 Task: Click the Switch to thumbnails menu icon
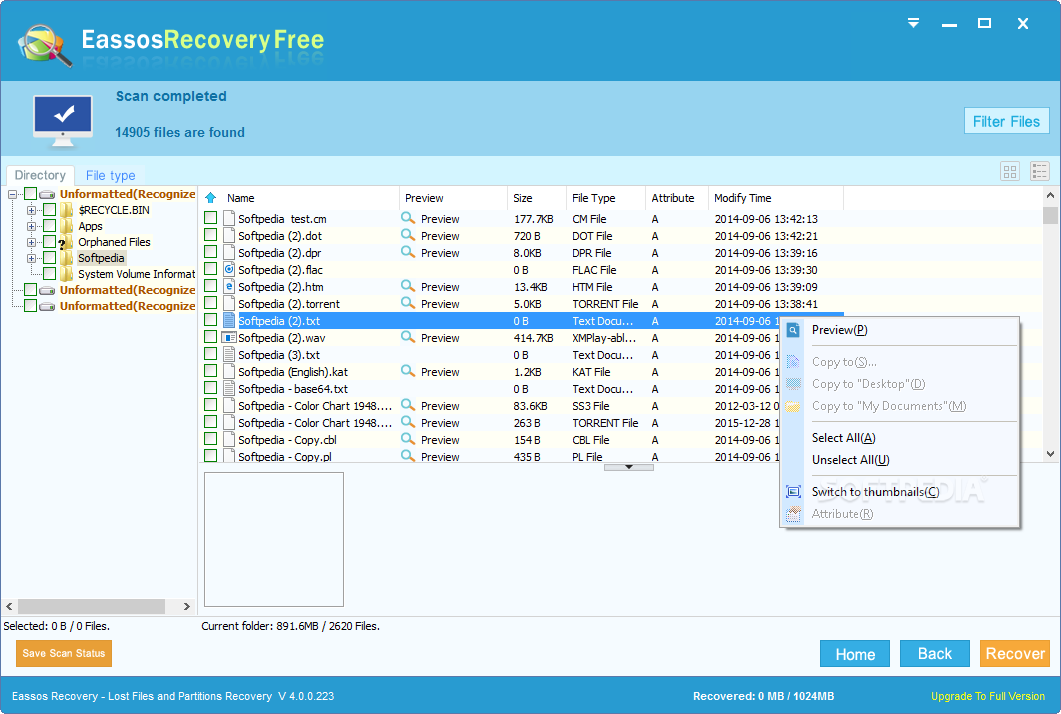793,492
